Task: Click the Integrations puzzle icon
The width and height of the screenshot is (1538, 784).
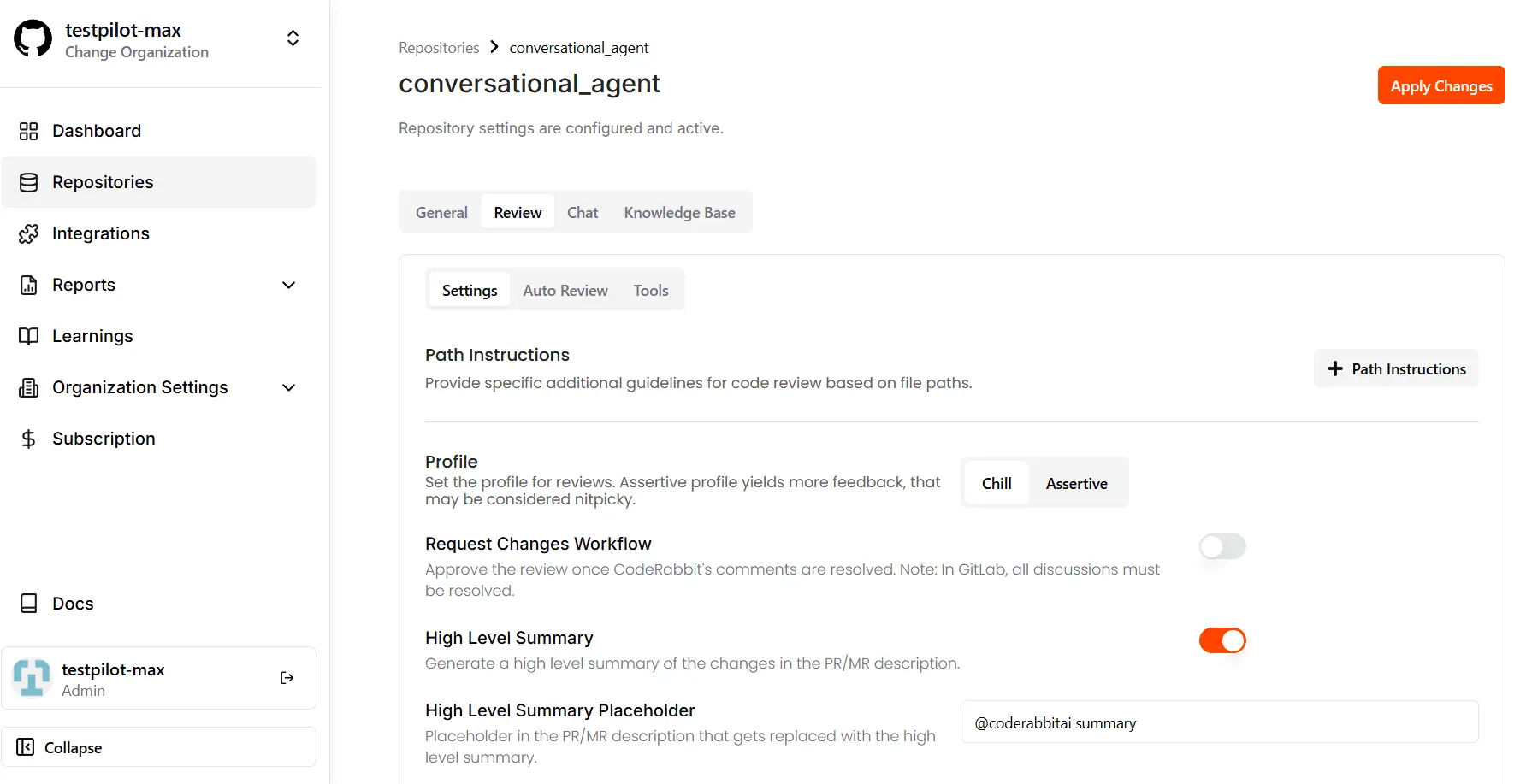Action: click(x=29, y=233)
